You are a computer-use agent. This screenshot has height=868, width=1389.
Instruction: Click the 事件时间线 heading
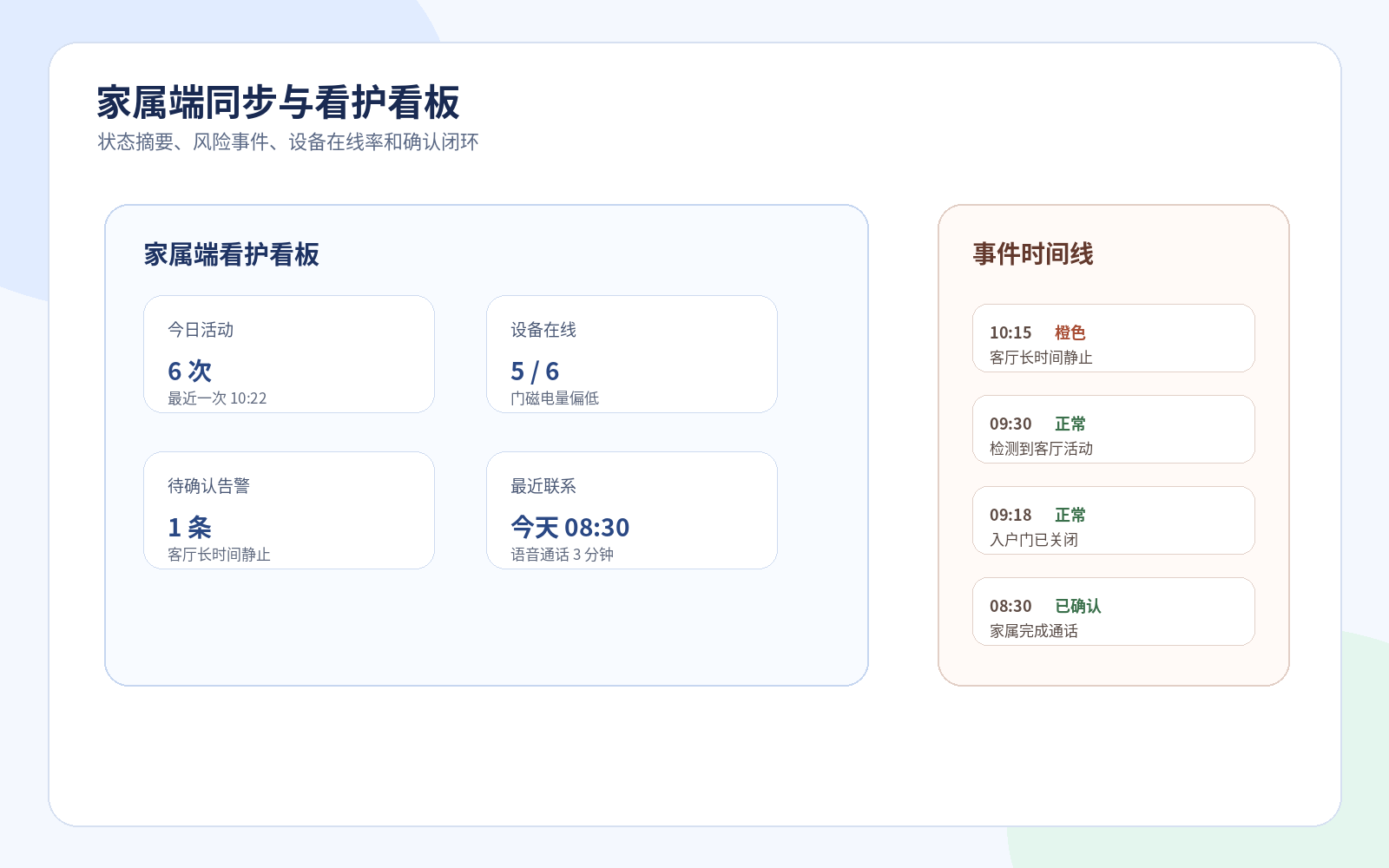pyautogui.click(x=1033, y=253)
